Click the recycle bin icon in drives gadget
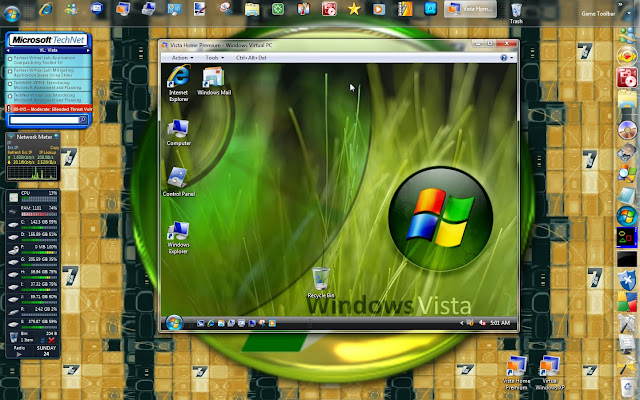This screenshot has height=400, width=640. point(13,337)
